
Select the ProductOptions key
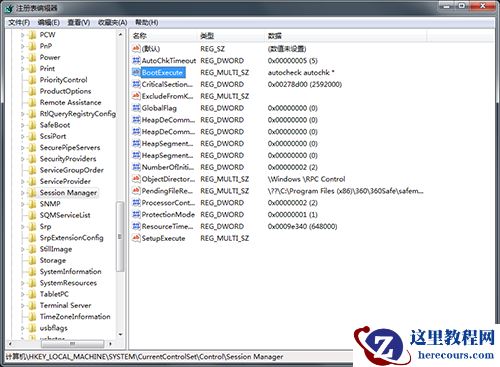65,91
